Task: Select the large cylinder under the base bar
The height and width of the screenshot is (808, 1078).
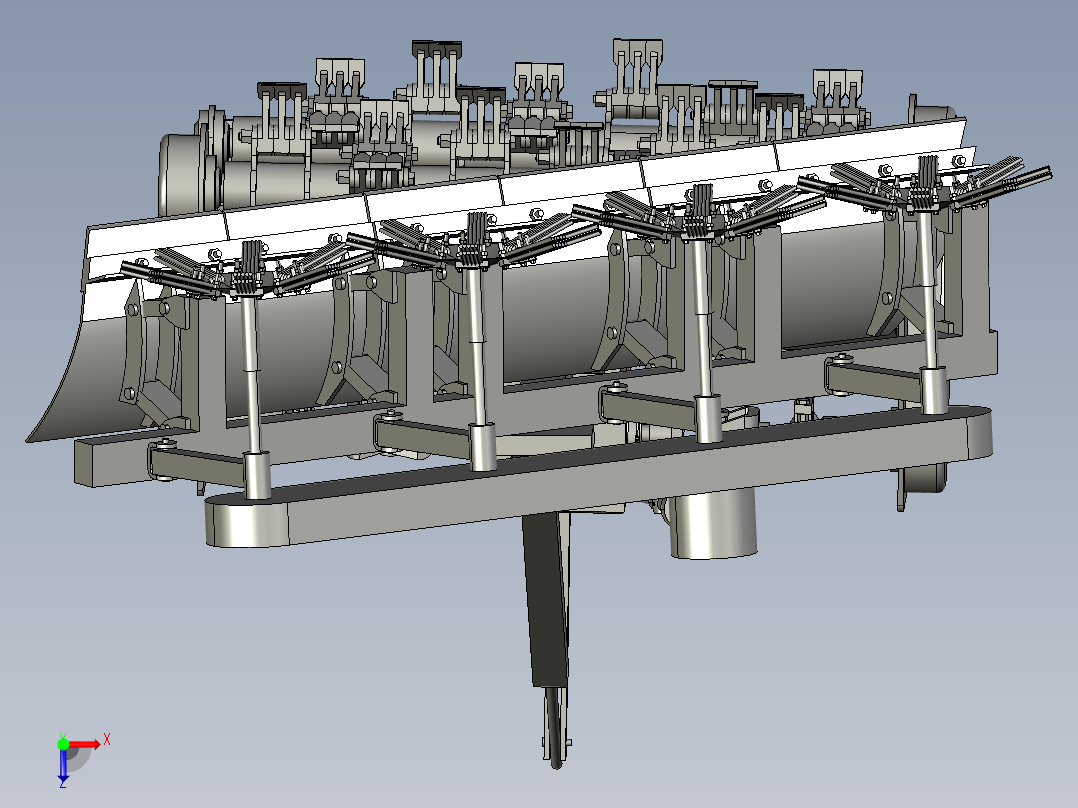Action: click(713, 523)
